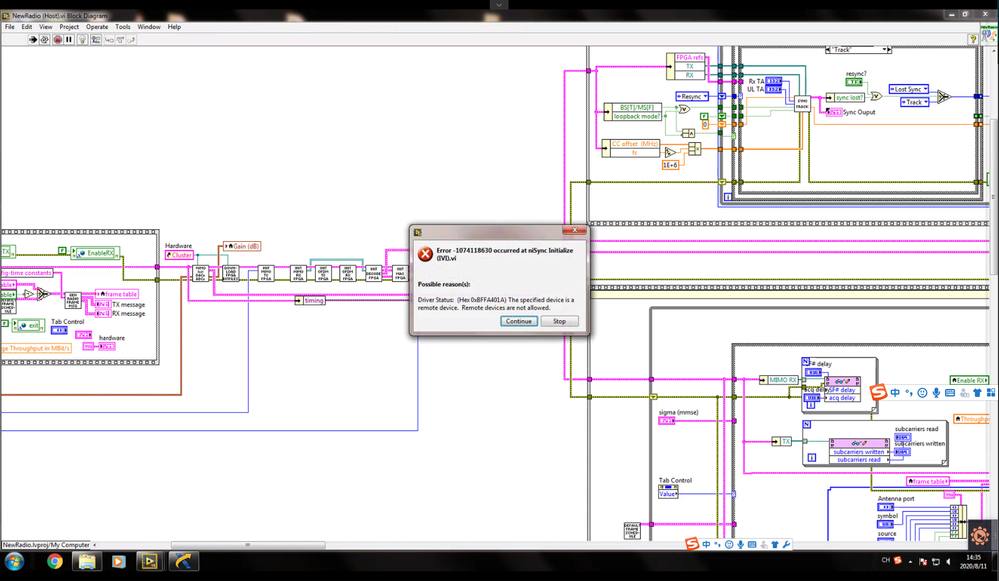Select the Hardware Cluster terminal
The image size is (999, 581).
tap(179, 255)
